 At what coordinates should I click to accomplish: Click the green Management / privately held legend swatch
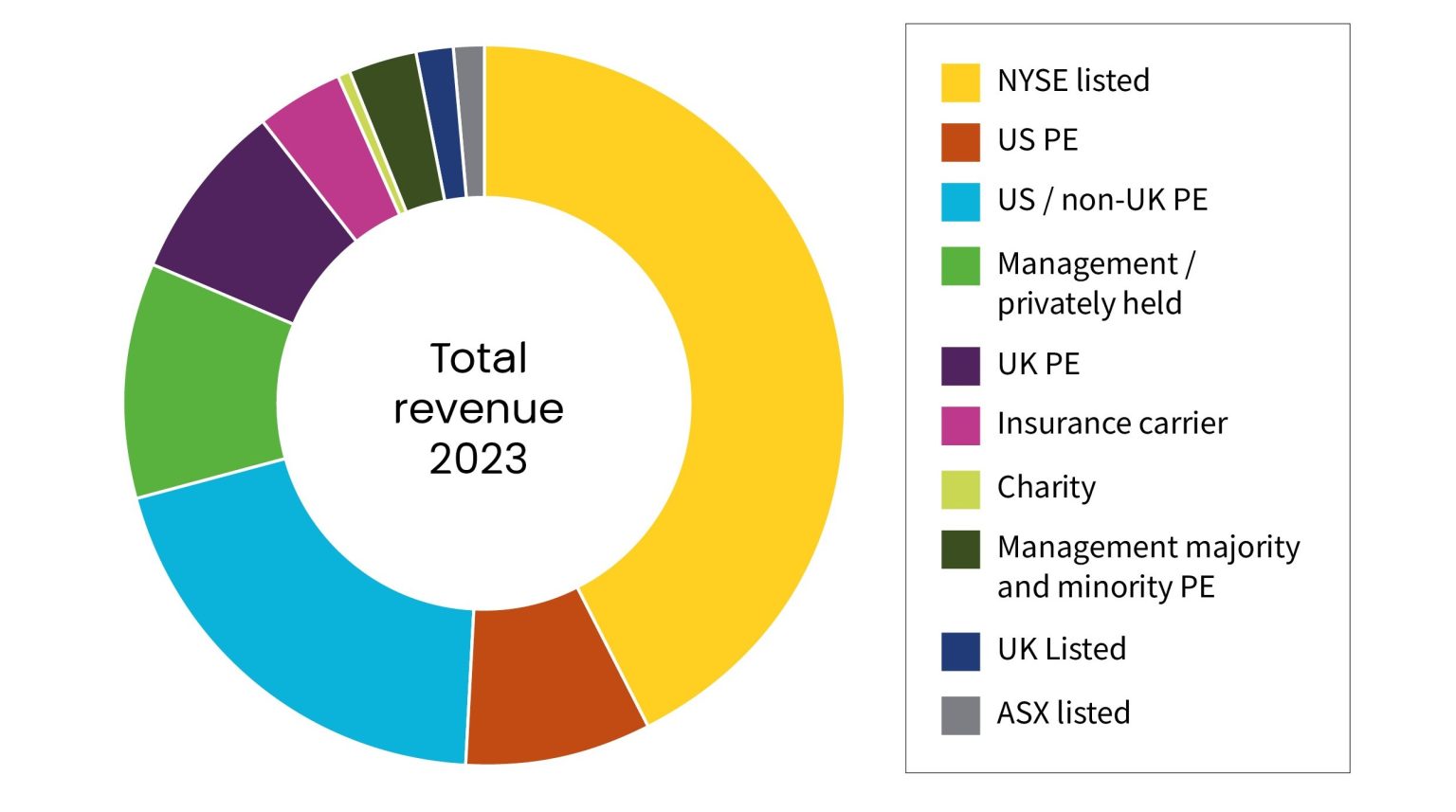pos(959,266)
